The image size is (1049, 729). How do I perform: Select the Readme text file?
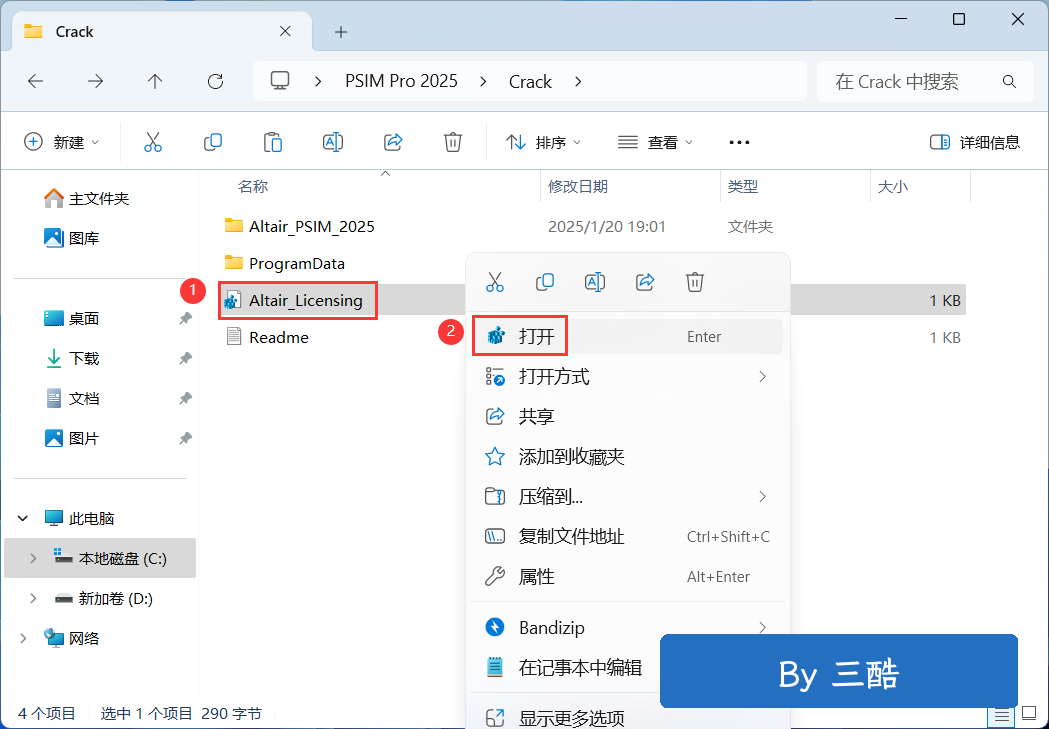click(279, 337)
